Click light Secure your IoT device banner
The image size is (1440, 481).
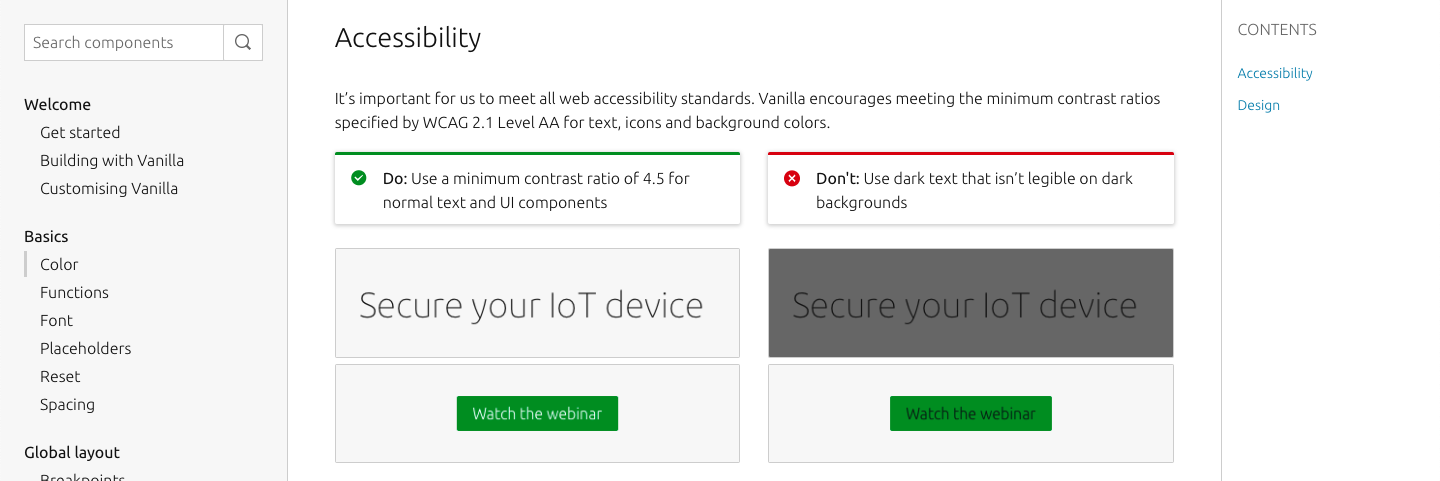click(x=537, y=303)
